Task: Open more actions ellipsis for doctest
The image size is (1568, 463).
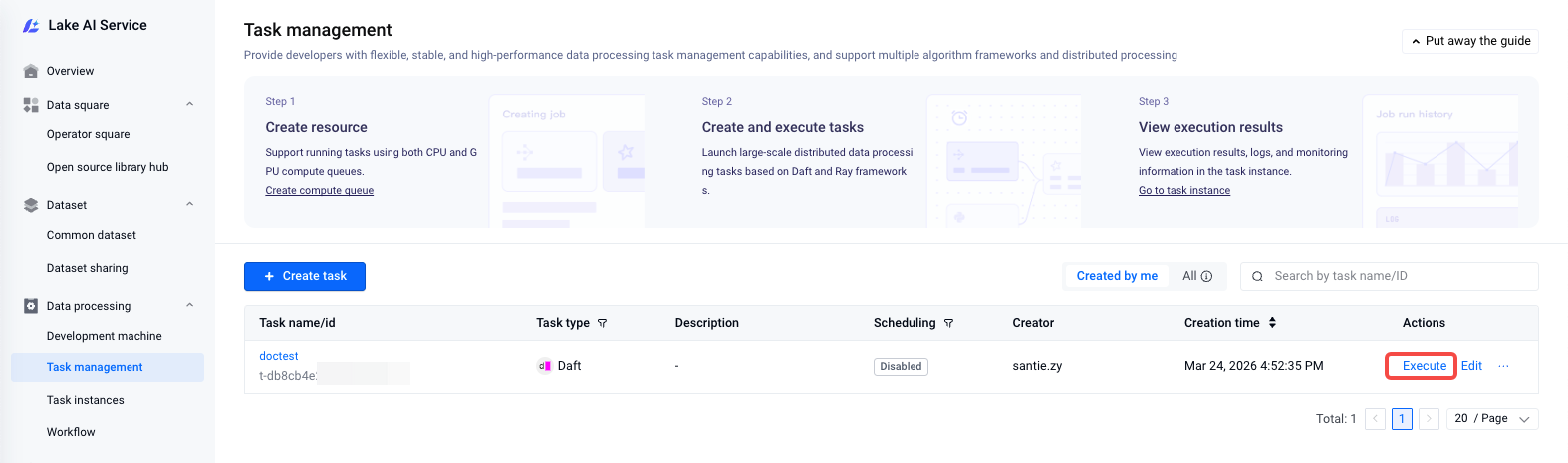Action: [1503, 366]
